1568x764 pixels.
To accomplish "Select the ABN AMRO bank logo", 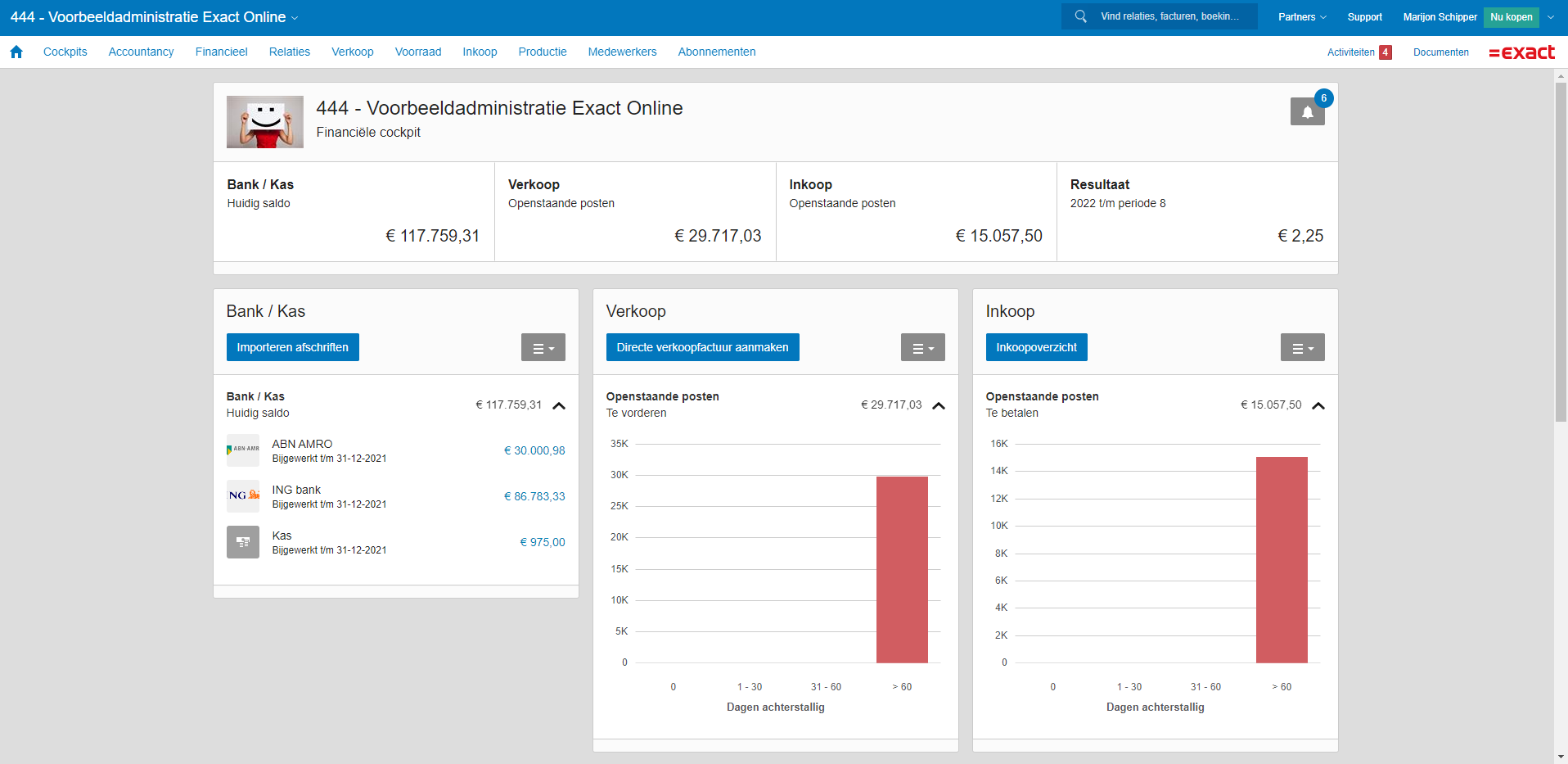I will point(242,450).
